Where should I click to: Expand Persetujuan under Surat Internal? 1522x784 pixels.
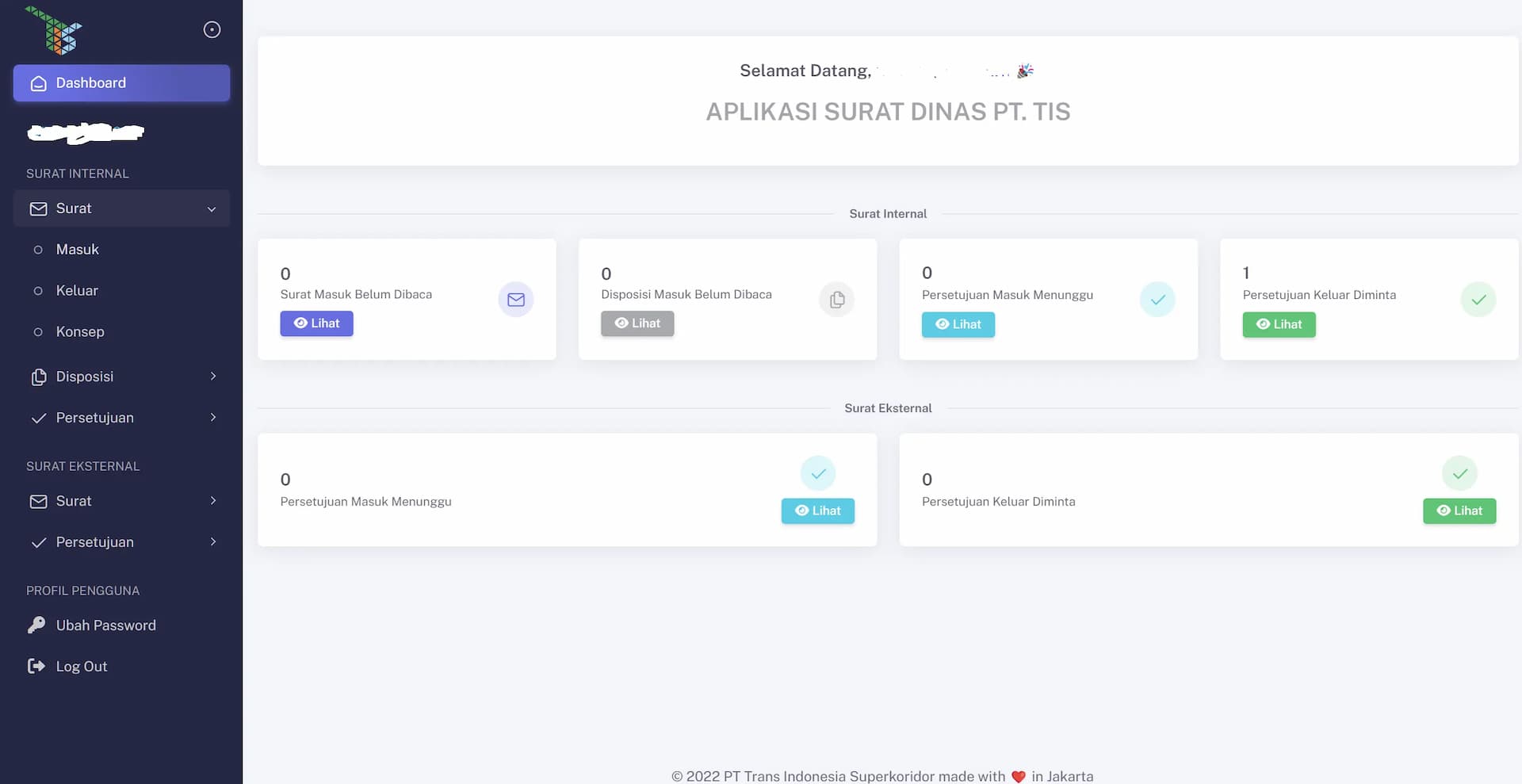121,418
